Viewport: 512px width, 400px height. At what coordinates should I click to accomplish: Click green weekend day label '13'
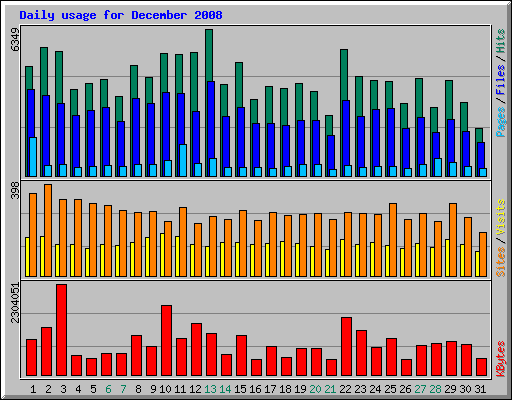(210, 389)
